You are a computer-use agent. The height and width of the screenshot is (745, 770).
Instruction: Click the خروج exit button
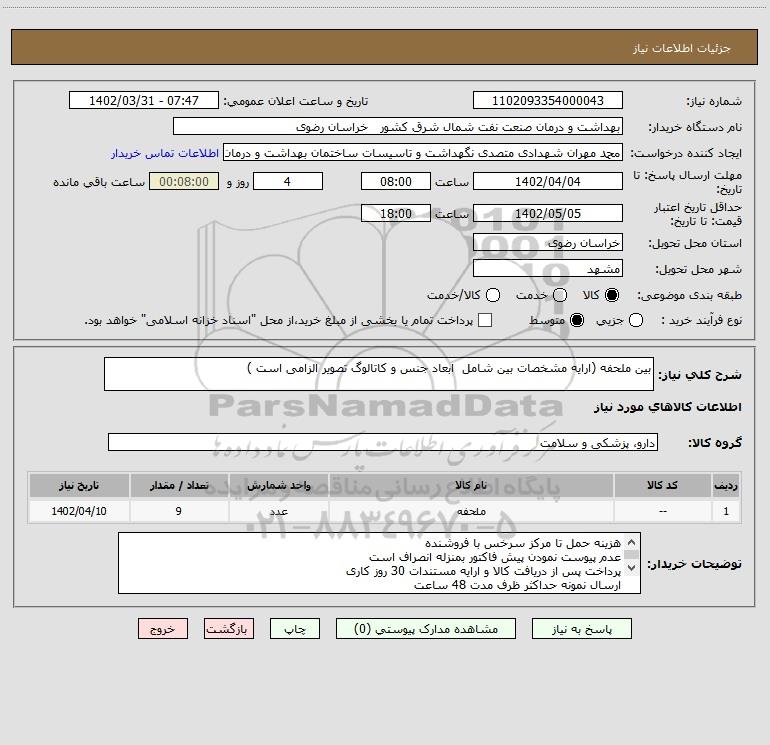163,629
